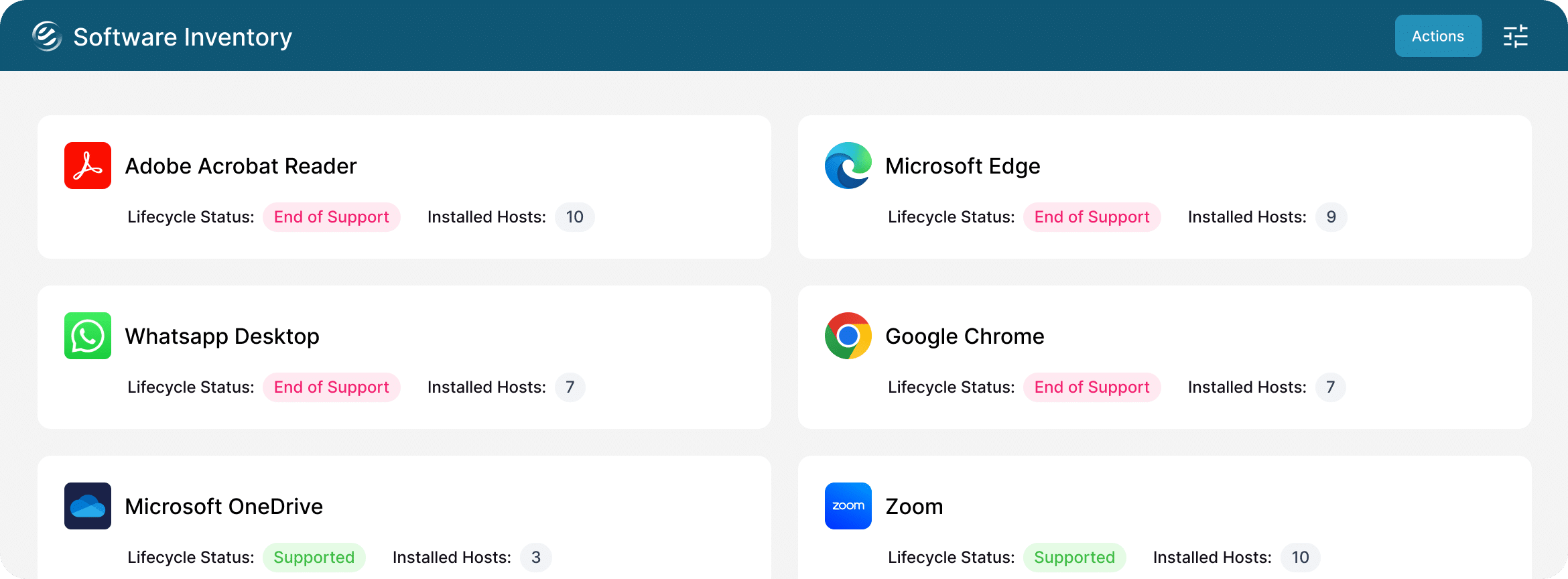Click Adobe Acrobat Reader's End of Support badge

tap(332, 217)
